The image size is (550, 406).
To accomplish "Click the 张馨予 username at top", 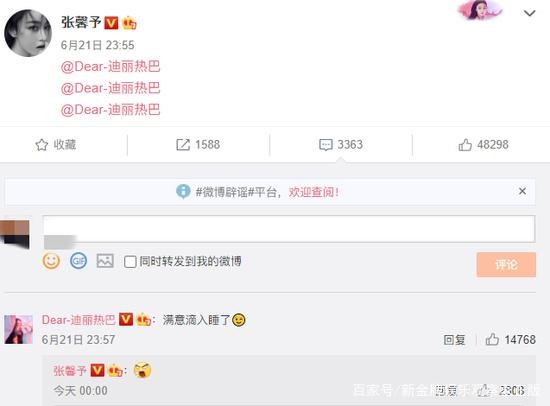I will point(81,22).
